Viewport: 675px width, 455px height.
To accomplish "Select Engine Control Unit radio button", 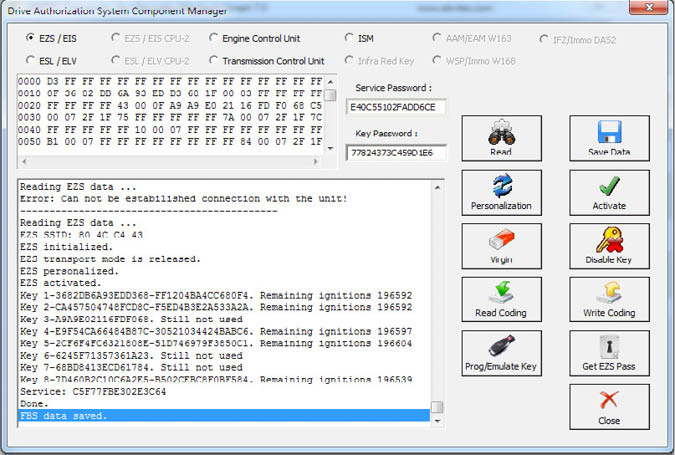I will pos(214,38).
